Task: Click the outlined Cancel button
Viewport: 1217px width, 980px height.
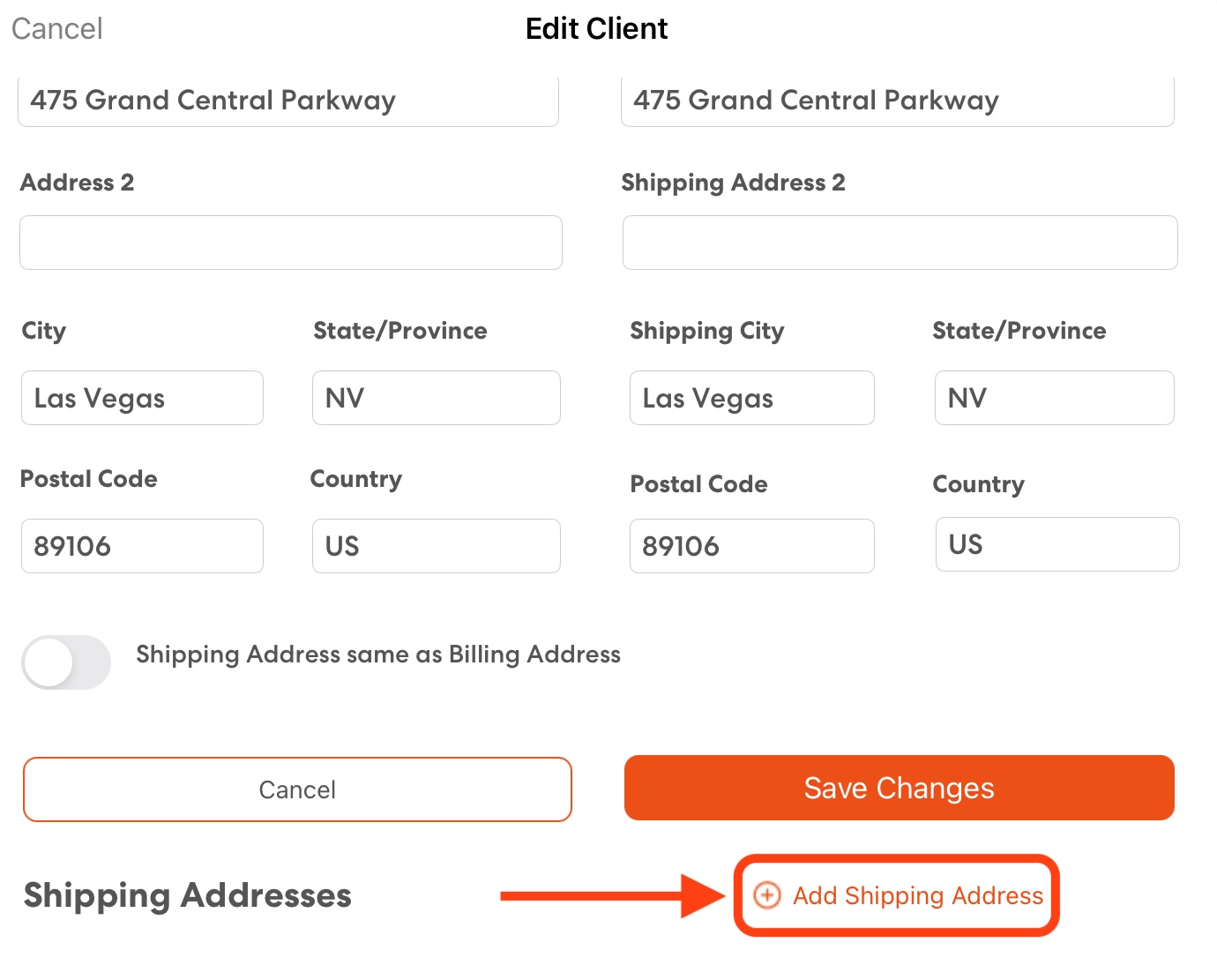Action: (x=297, y=789)
